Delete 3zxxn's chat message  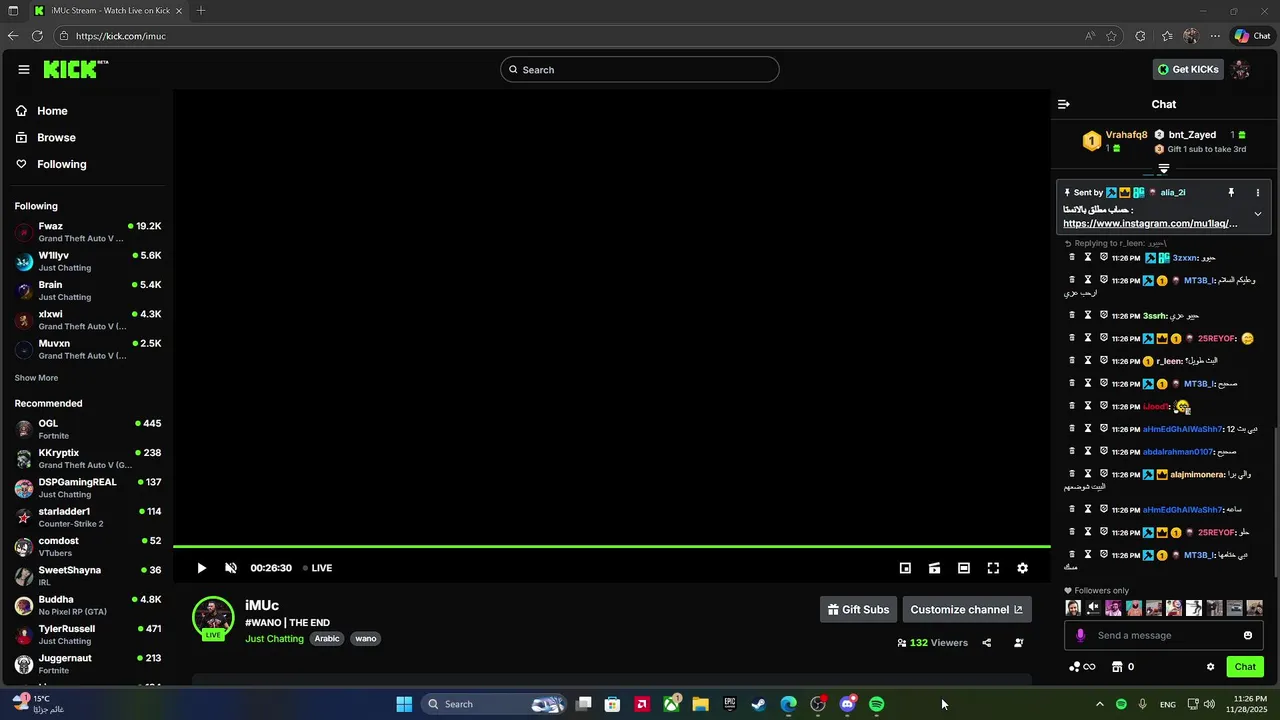(1072, 258)
